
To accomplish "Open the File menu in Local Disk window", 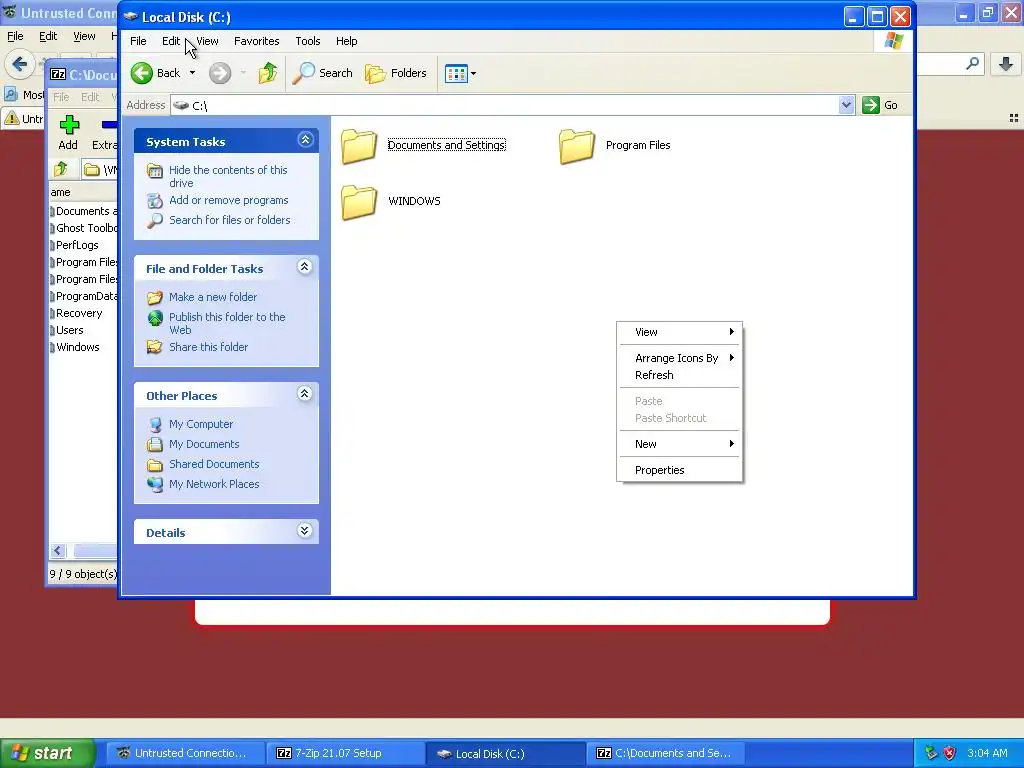I will pos(138,41).
